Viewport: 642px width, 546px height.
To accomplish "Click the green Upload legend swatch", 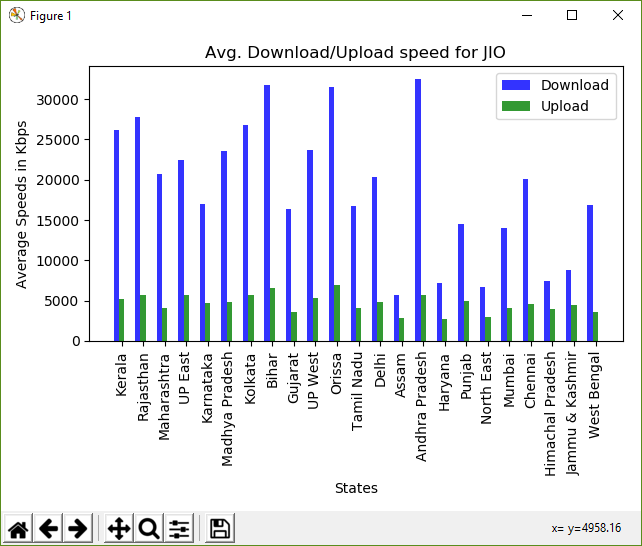I will tap(516, 106).
